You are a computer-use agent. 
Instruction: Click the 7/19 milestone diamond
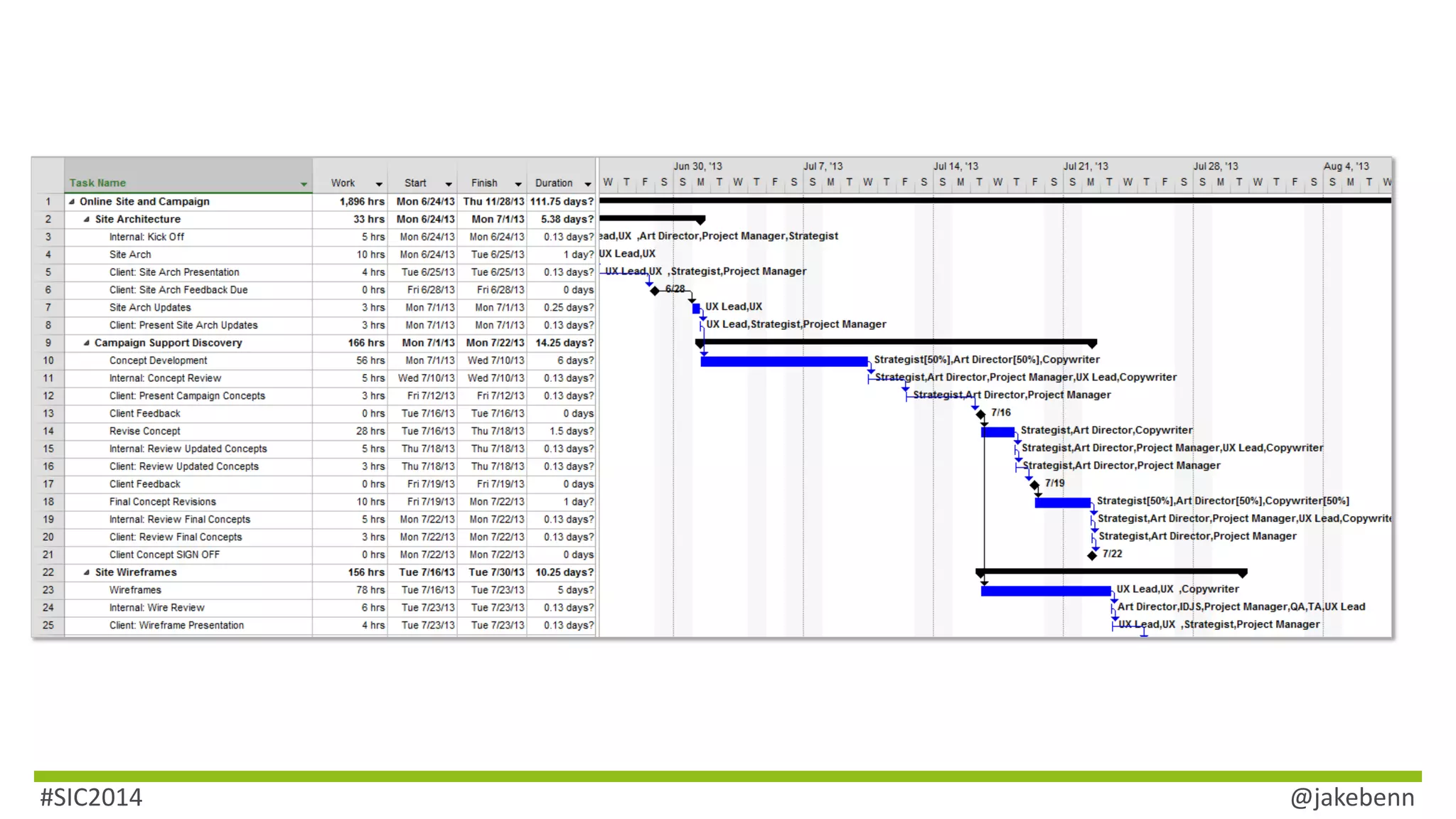pyautogui.click(x=1035, y=485)
